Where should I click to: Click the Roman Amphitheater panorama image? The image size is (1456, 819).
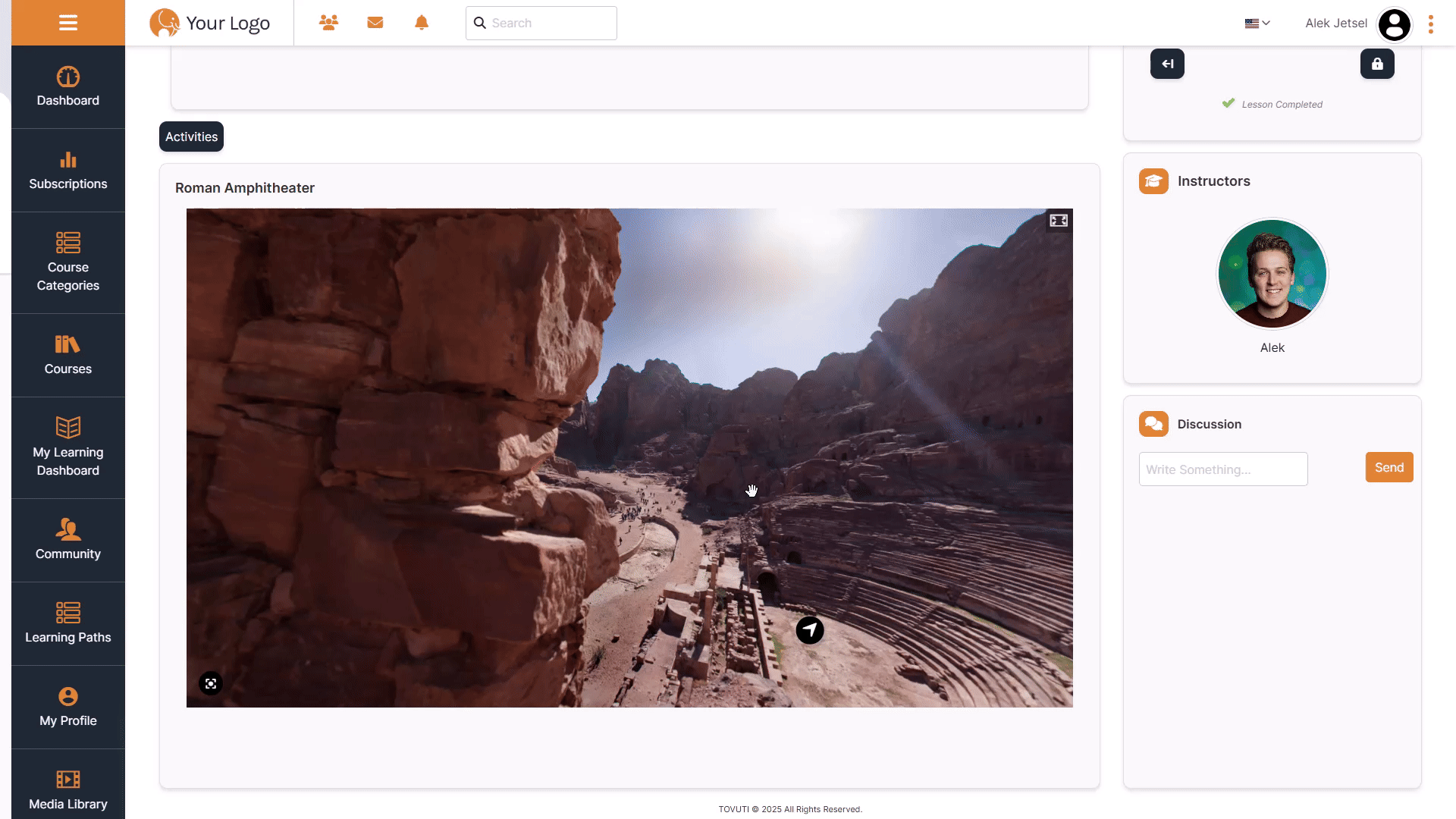click(629, 458)
